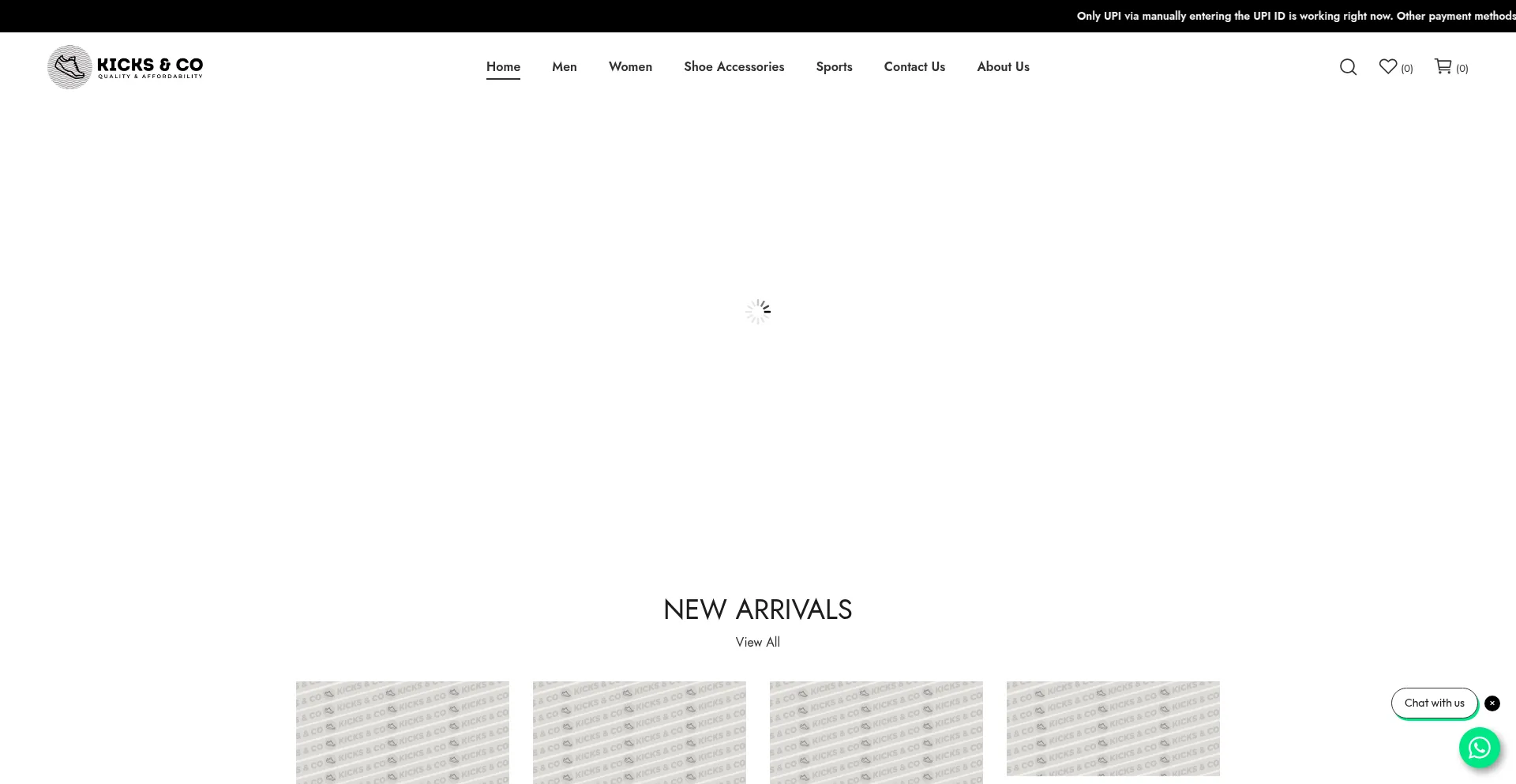1516x784 pixels.
Task: Open the Women menu
Action: (x=630, y=67)
